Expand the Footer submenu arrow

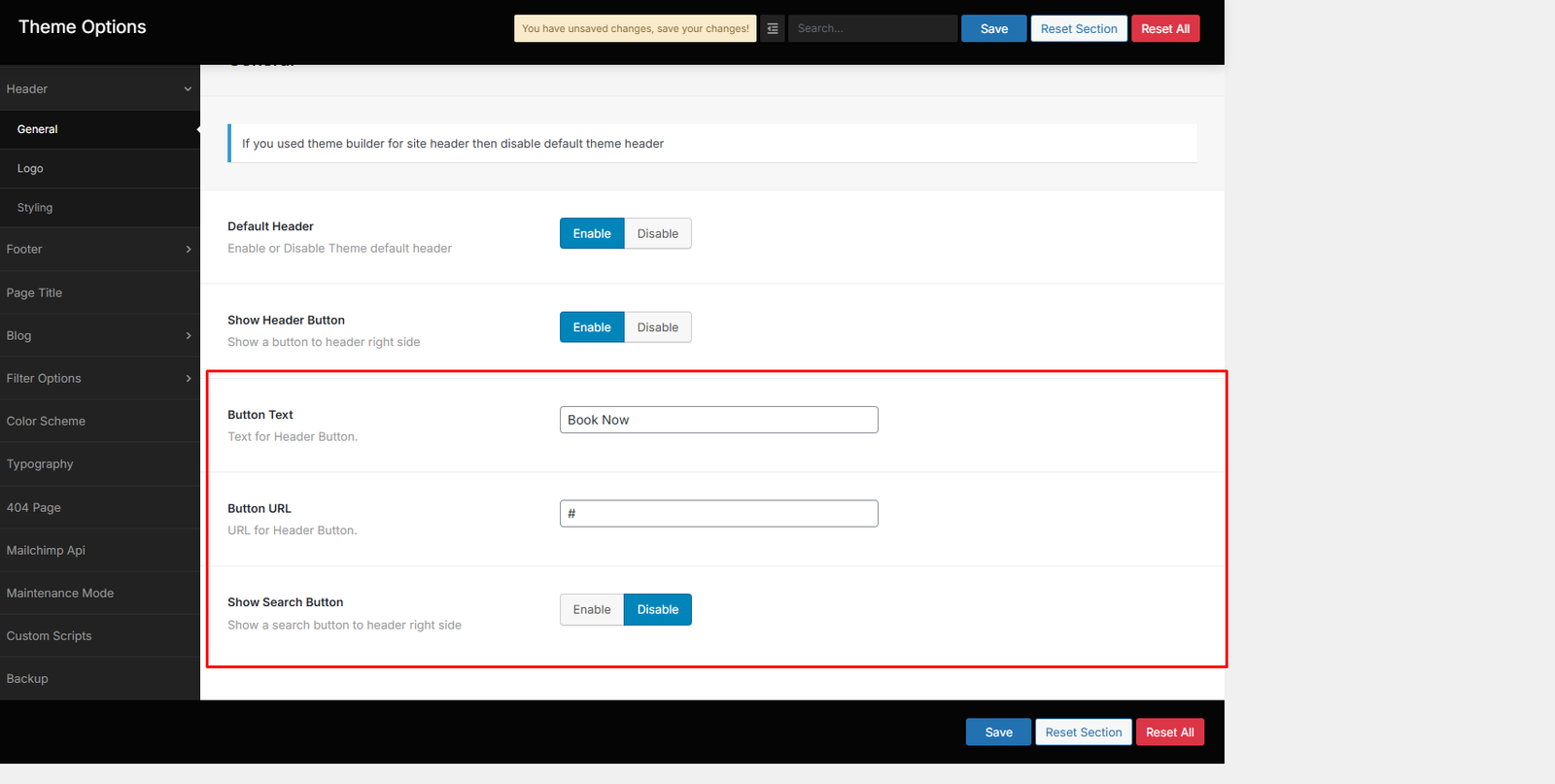click(188, 250)
